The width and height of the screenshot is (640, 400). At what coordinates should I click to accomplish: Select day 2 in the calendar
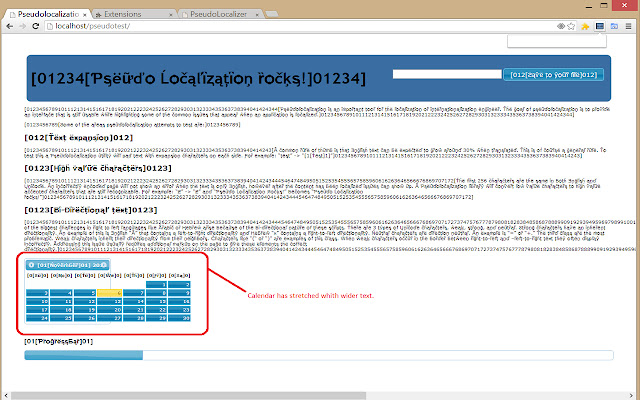pyautogui.click(x=179, y=284)
